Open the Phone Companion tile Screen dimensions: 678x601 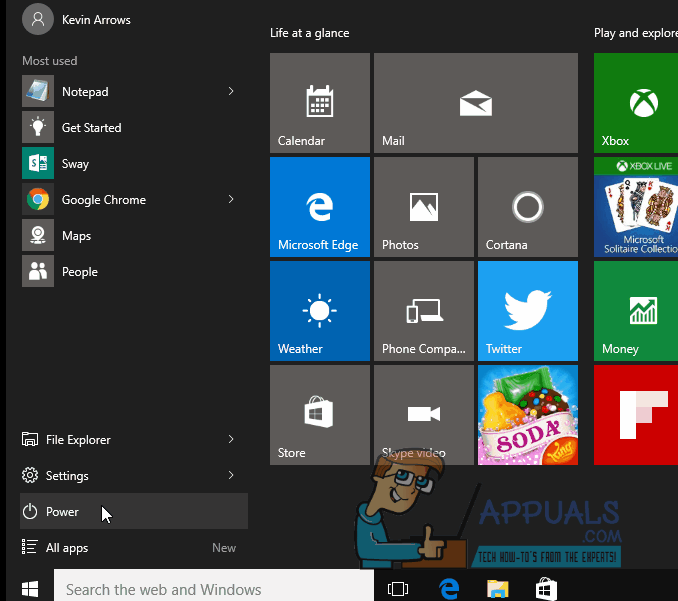pyautogui.click(x=424, y=311)
